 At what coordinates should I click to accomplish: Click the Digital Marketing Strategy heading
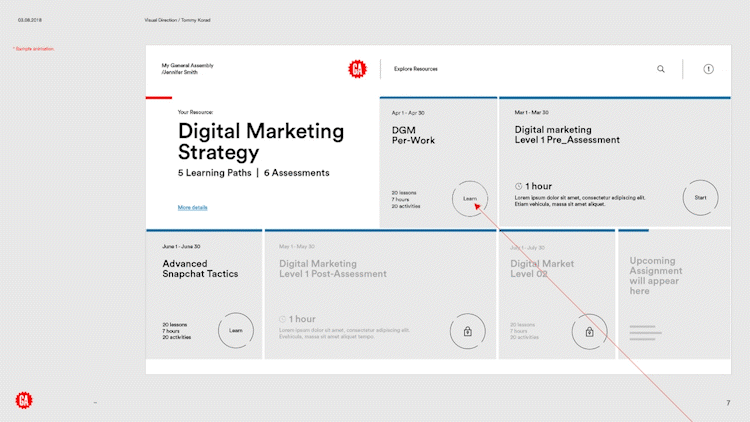(261, 142)
